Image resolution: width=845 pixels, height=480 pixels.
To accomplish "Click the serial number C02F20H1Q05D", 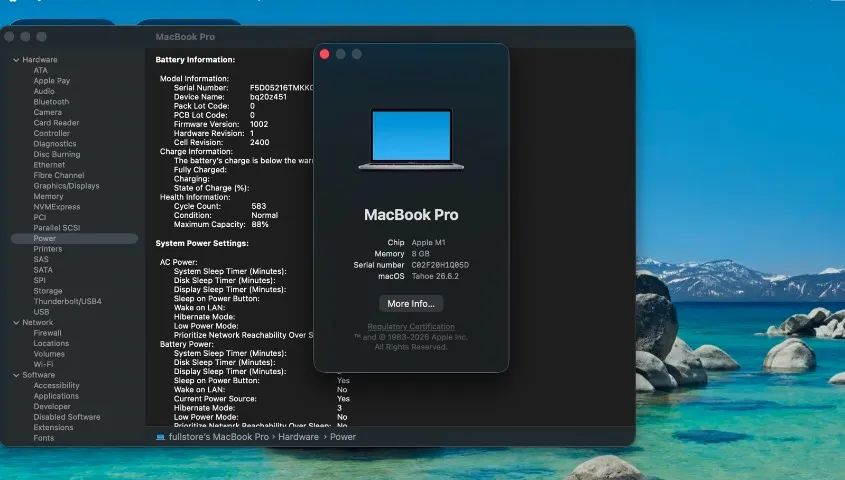I will point(440,265).
